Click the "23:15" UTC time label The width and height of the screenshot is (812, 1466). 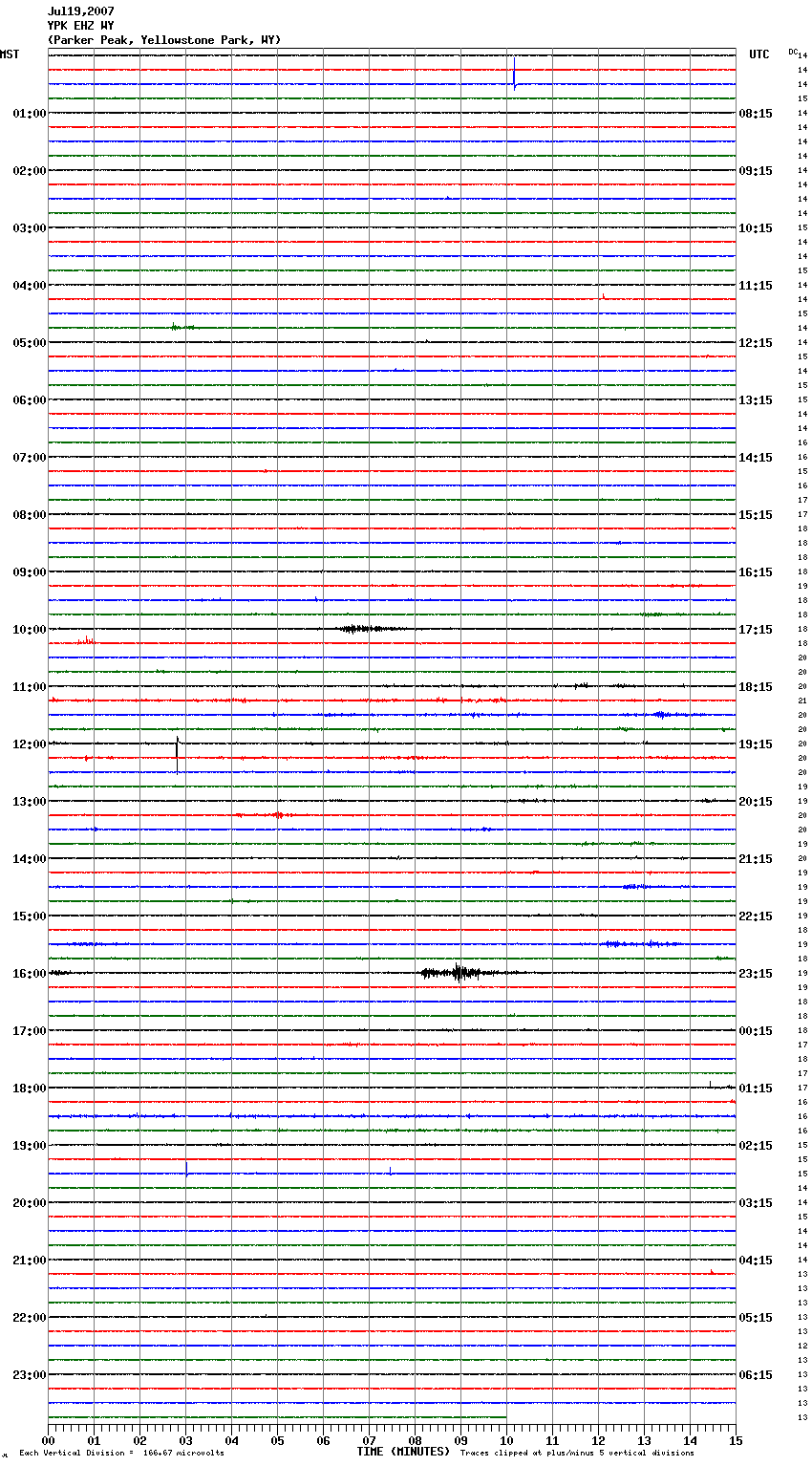[756, 974]
